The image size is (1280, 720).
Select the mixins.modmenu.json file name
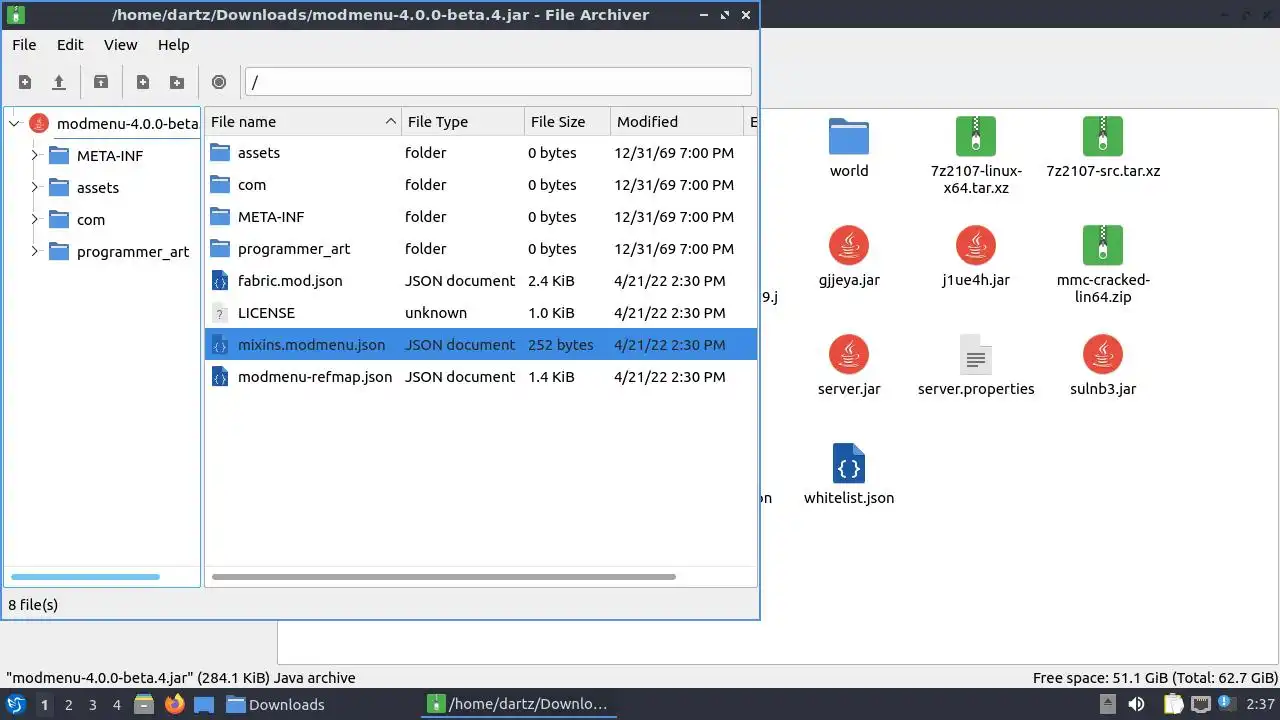tap(311, 345)
